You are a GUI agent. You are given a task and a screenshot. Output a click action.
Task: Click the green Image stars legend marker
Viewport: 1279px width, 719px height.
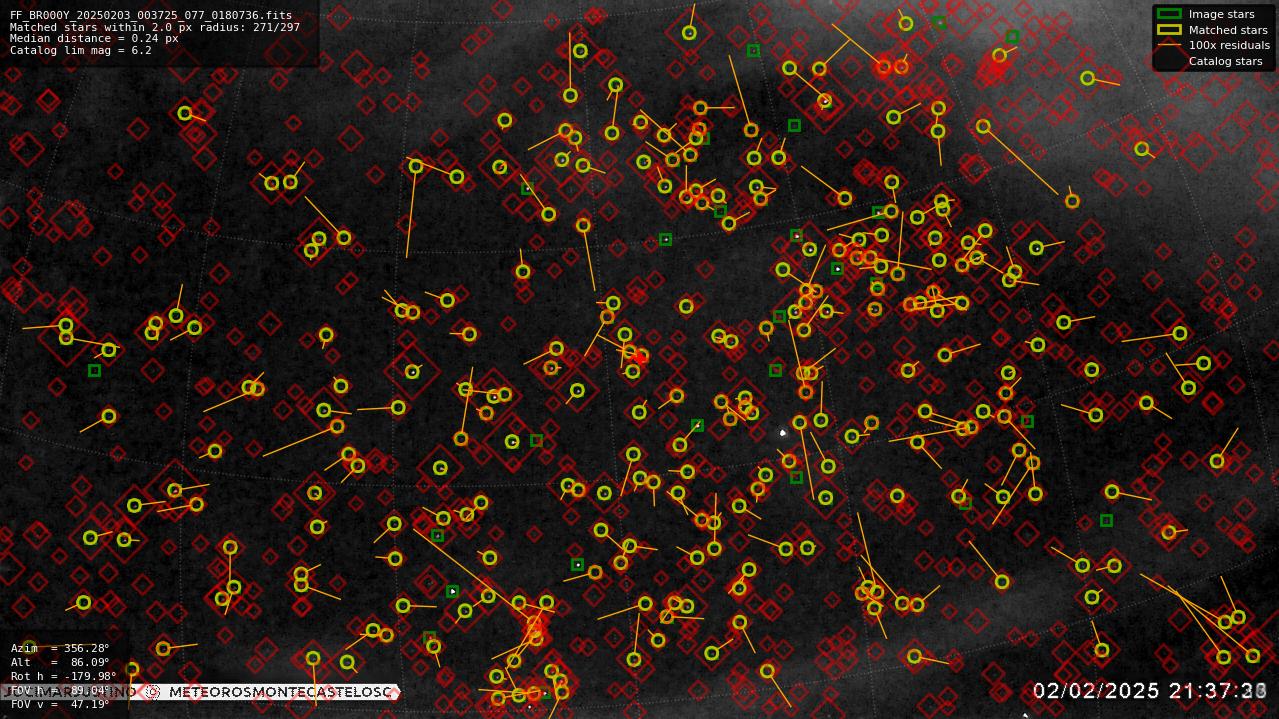coord(1169,14)
